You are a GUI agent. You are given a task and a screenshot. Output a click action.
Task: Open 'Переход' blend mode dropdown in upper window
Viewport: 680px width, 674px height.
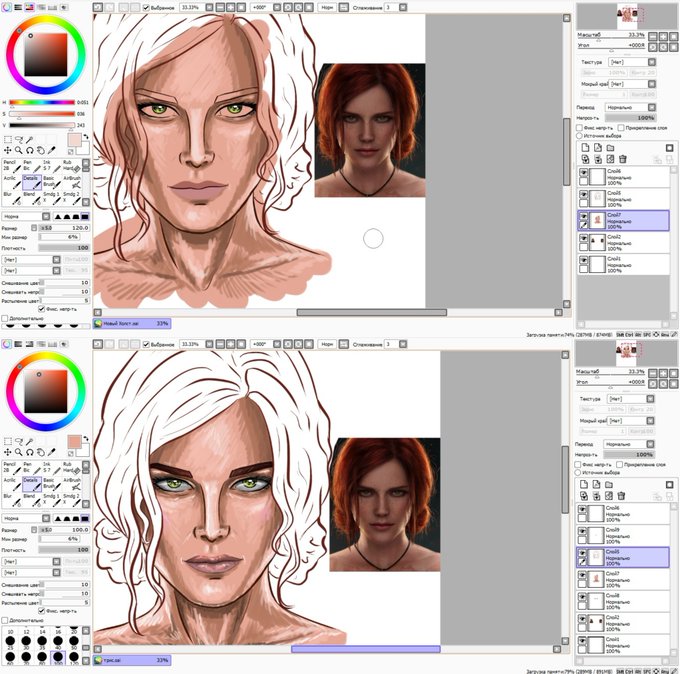630,107
